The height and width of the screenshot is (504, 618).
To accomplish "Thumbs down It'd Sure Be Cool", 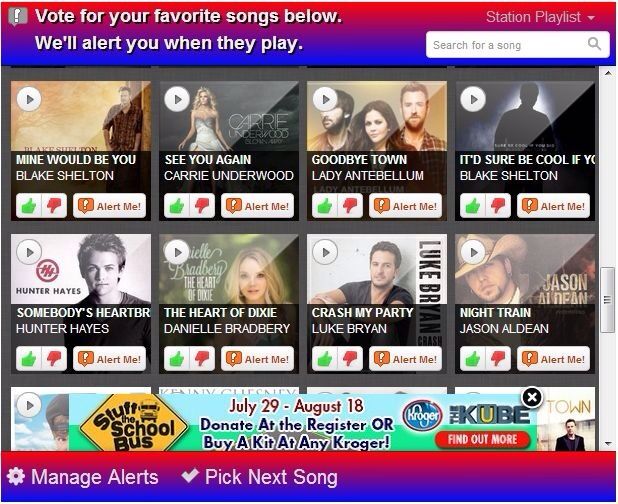I will tap(498, 206).
